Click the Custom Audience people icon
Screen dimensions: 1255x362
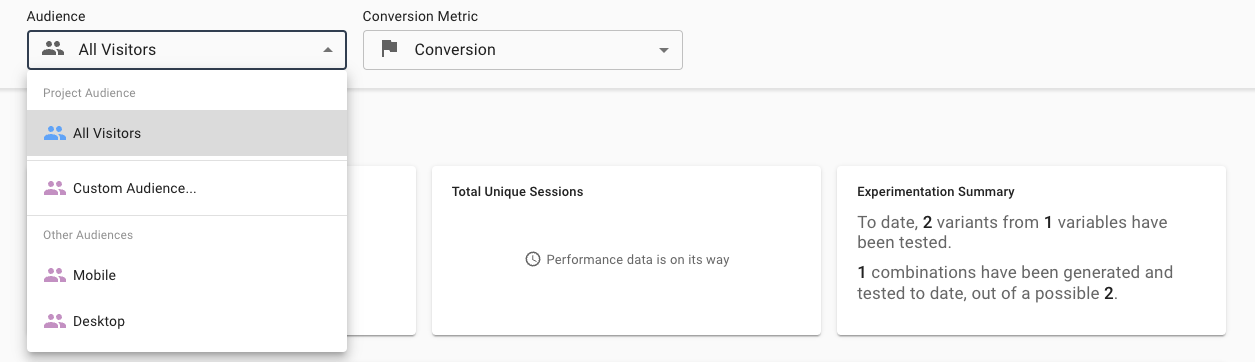click(x=55, y=187)
